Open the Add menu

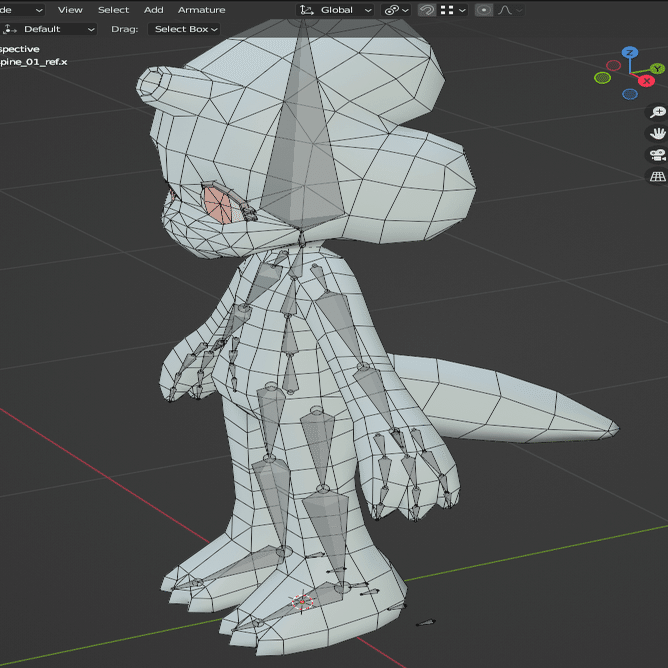(153, 10)
